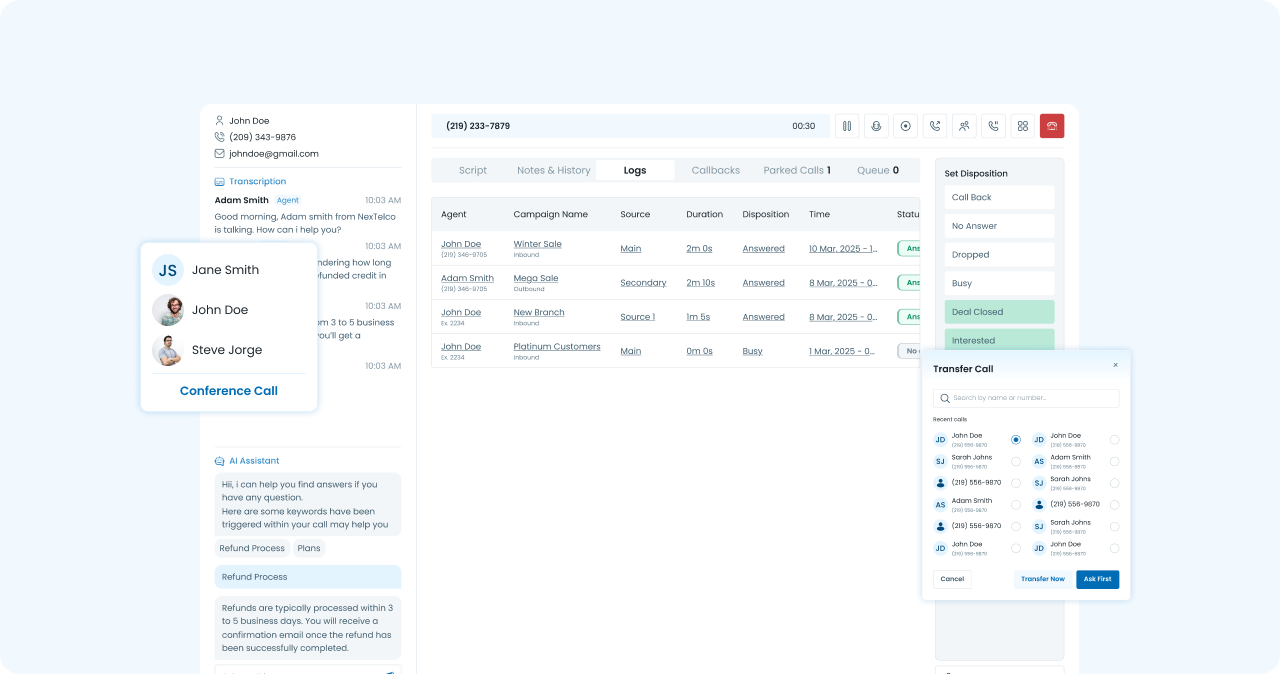
Task: Select the currently checked John Doe radio button
Action: (1016, 440)
